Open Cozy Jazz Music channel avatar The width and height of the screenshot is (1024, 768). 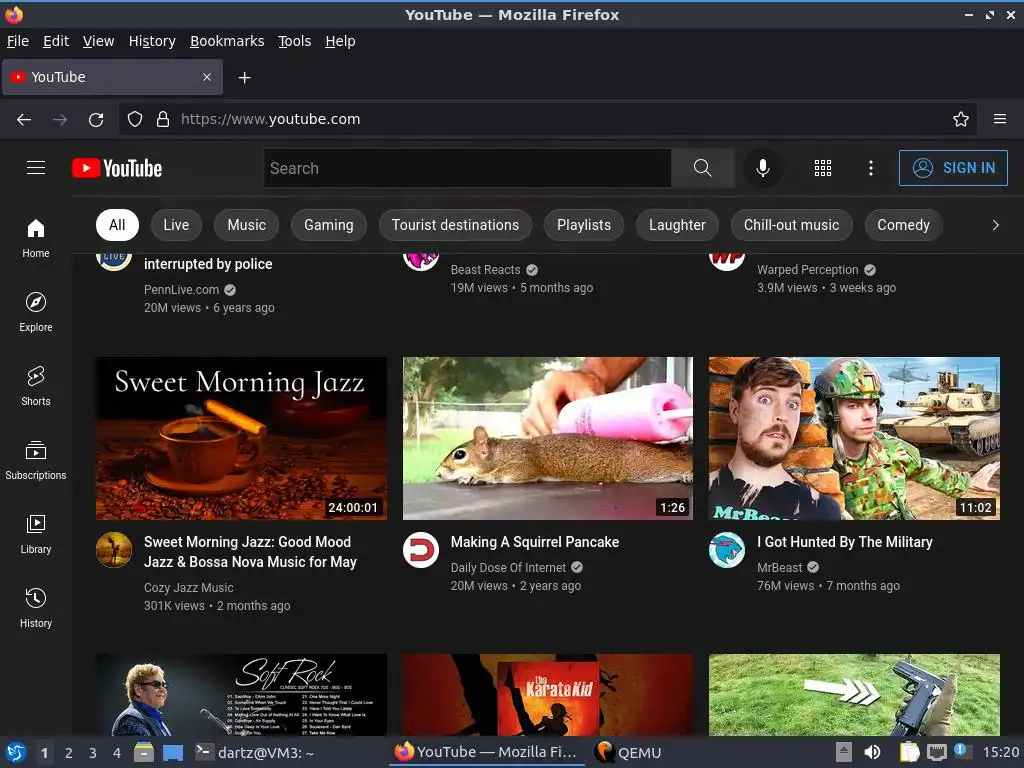(x=114, y=550)
